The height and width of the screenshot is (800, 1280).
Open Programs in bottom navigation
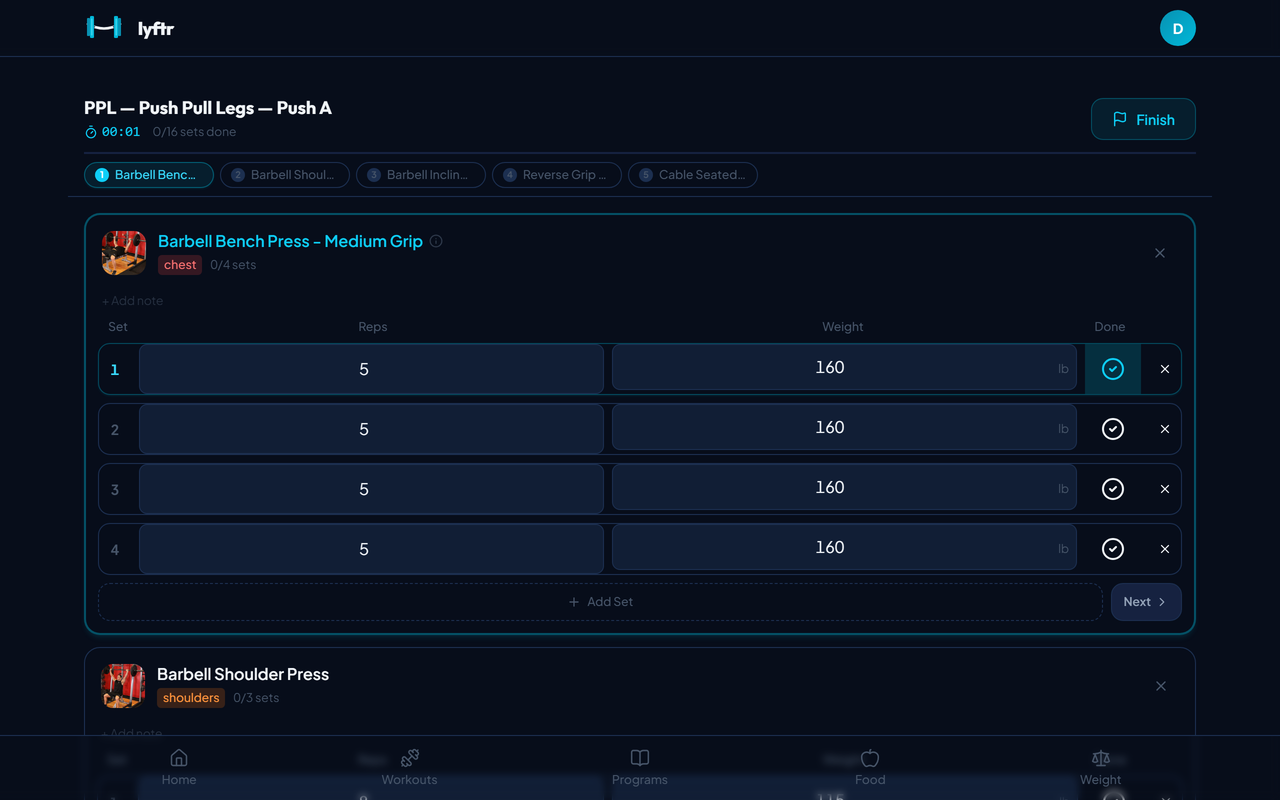(640, 767)
